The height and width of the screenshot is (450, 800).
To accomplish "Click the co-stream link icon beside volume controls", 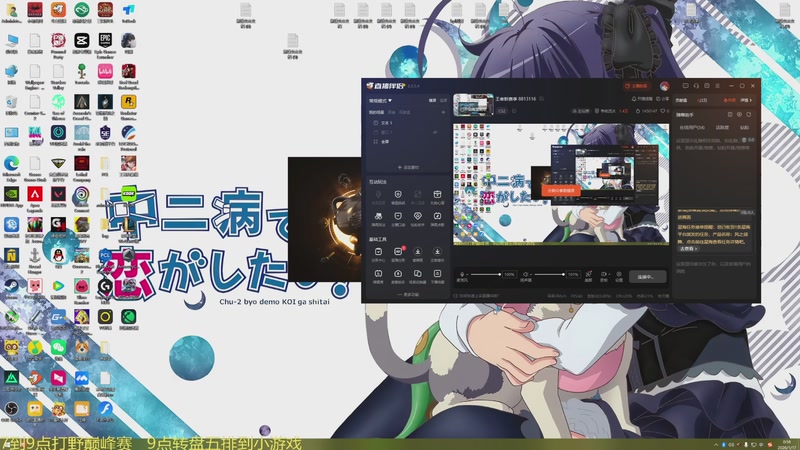I will pyautogui.click(x=588, y=274).
